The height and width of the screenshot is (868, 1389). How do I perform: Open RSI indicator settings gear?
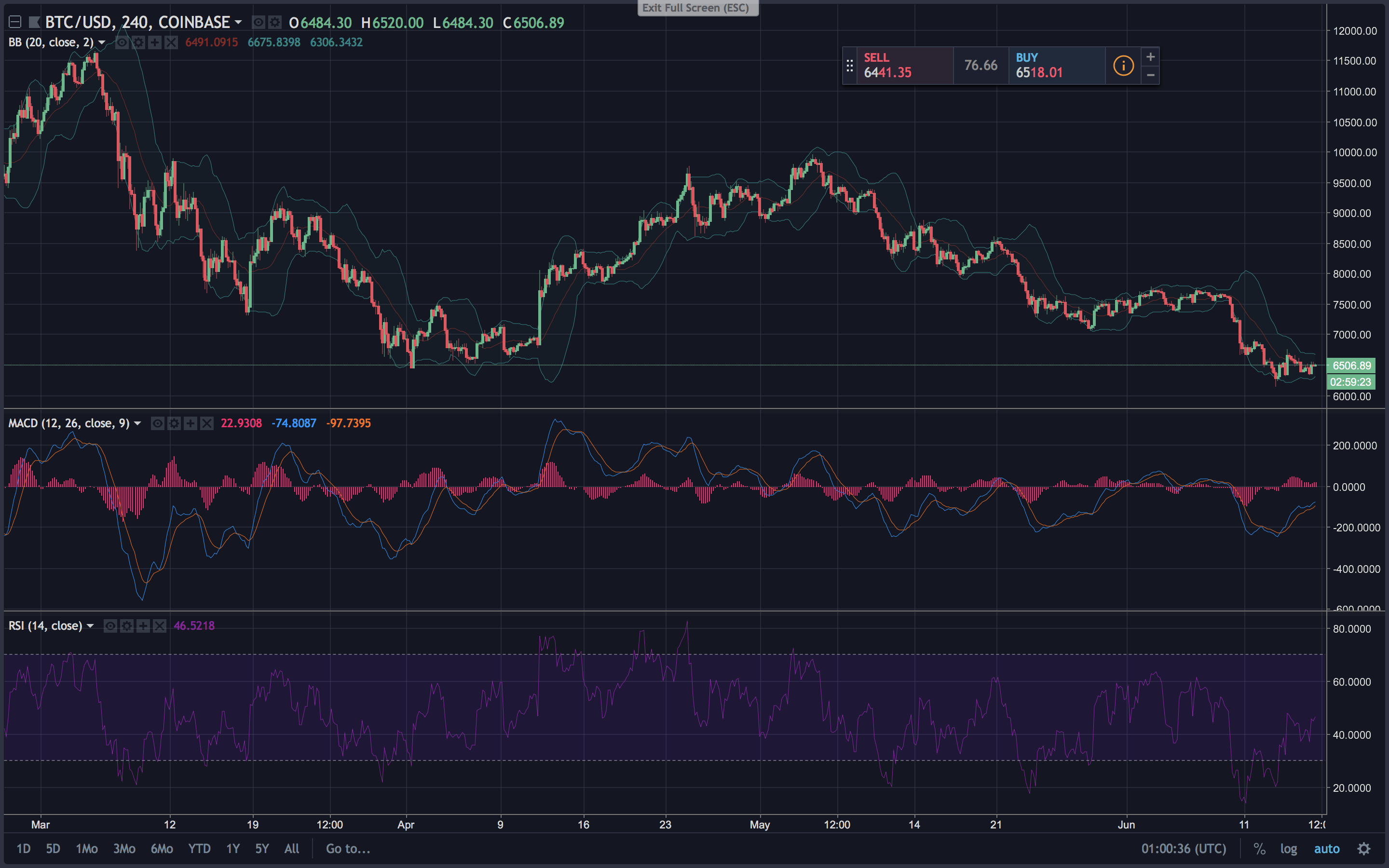(x=127, y=626)
